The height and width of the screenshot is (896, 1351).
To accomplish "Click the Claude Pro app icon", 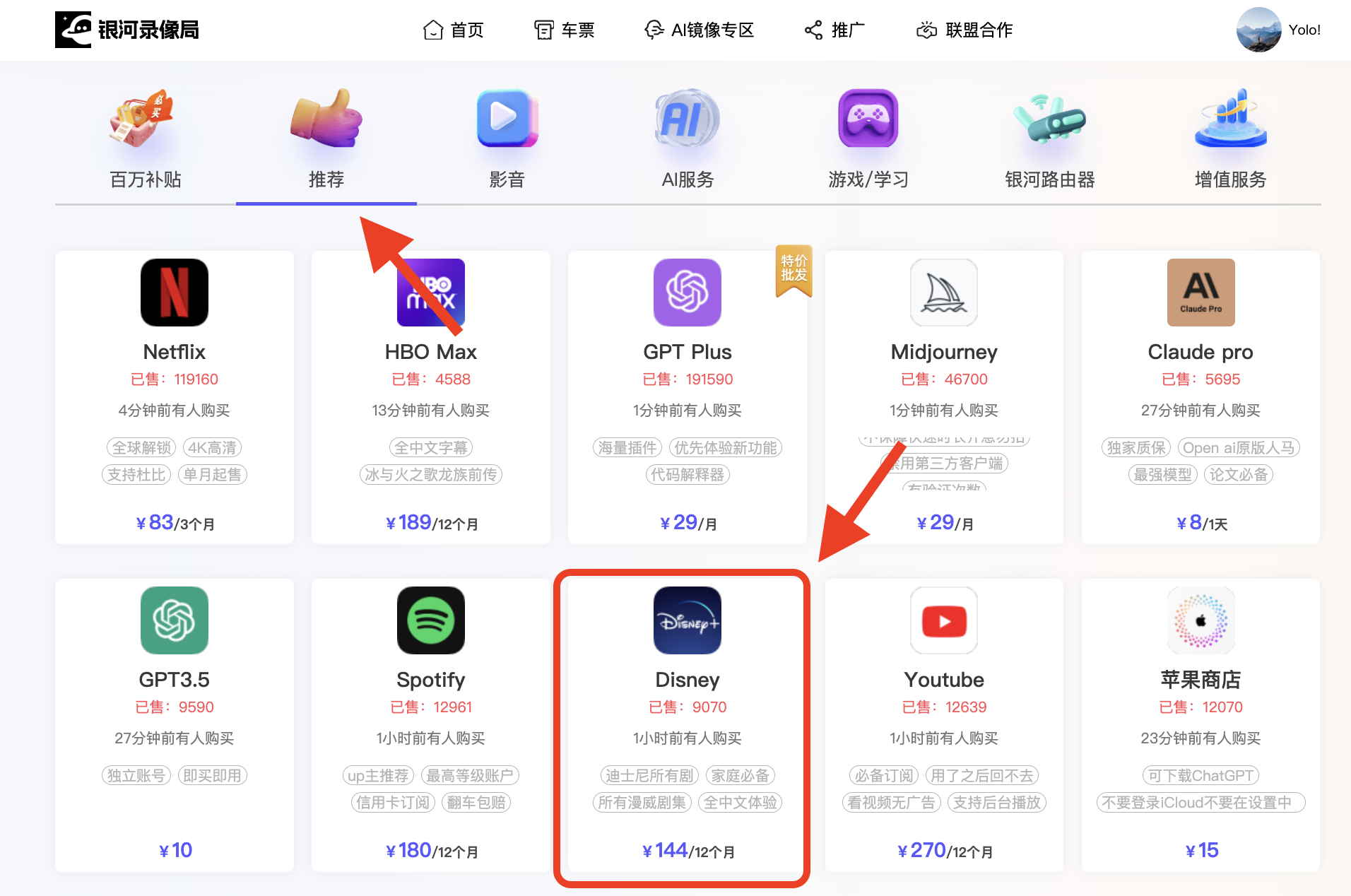I will click(1200, 293).
